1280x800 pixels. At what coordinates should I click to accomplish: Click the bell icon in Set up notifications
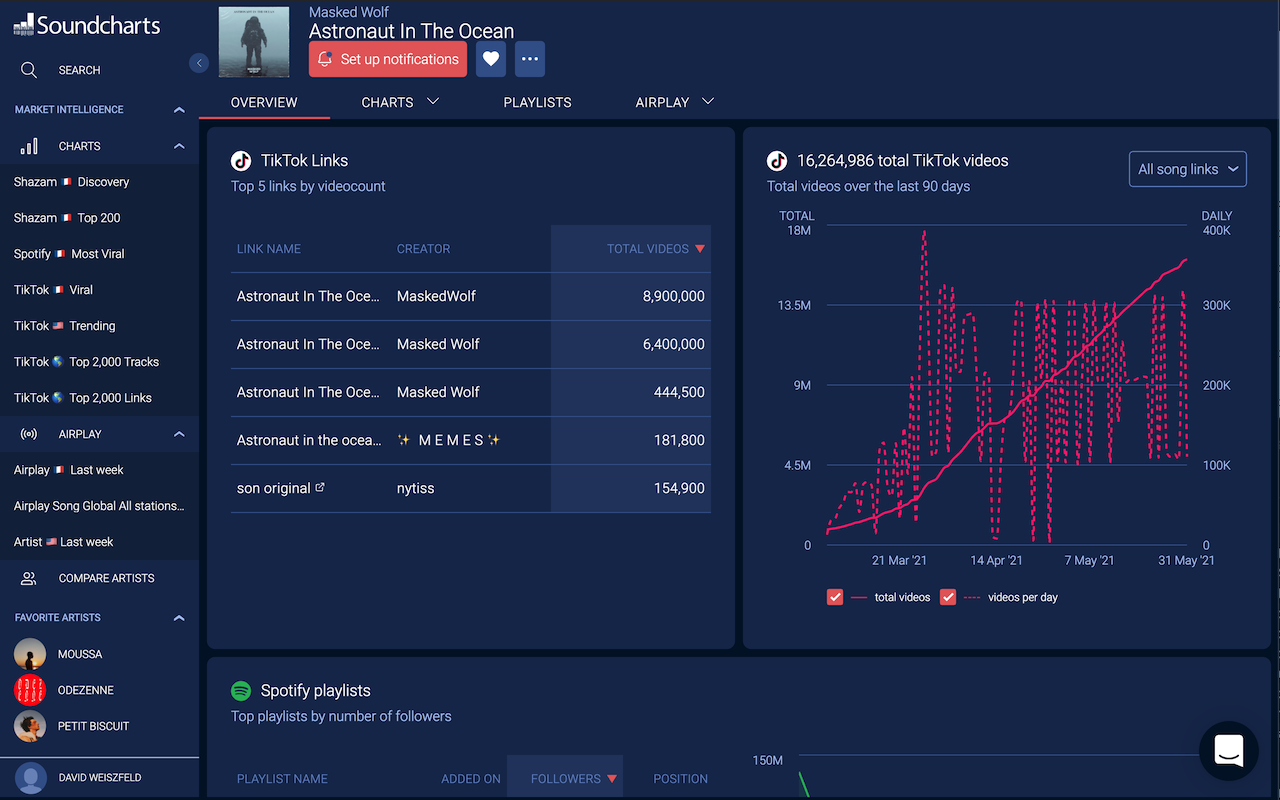point(325,59)
